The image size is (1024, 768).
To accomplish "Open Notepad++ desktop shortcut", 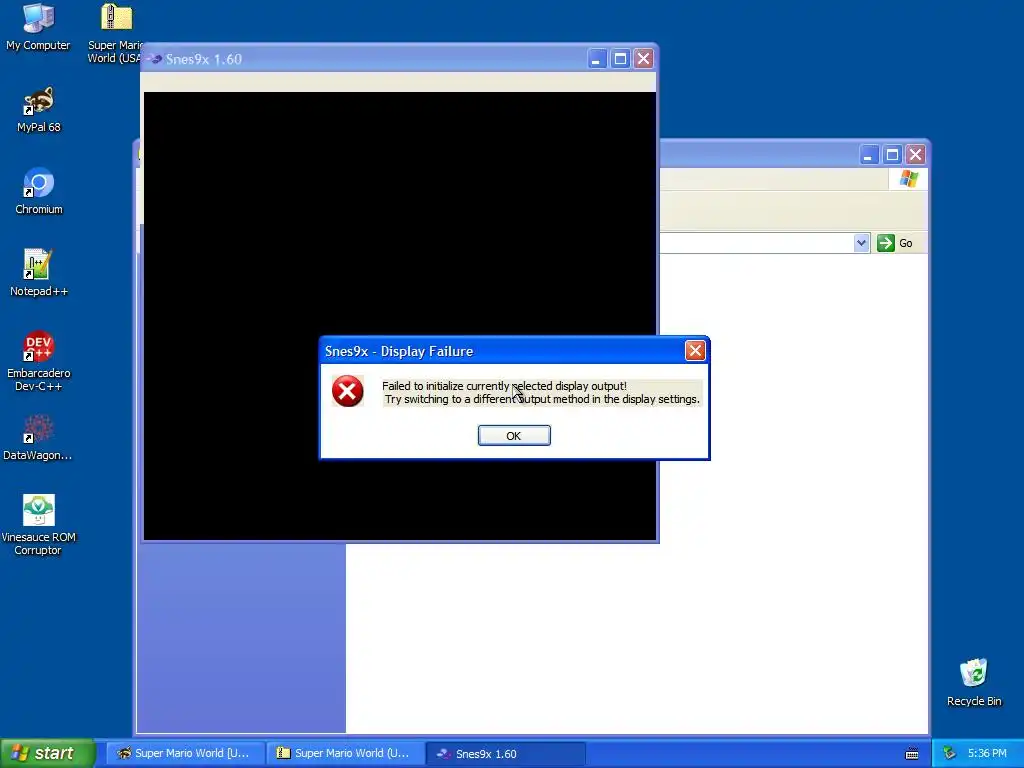I will (x=39, y=273).
